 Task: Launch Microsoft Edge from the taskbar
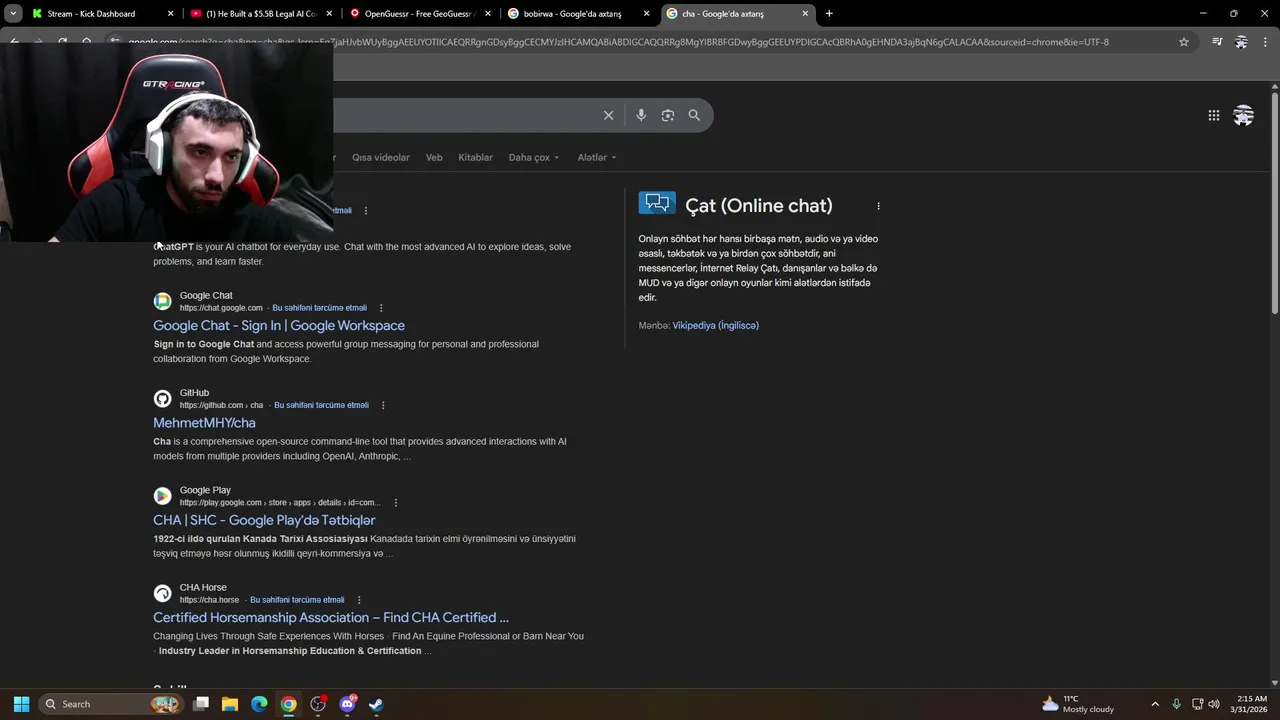[259, 704]
